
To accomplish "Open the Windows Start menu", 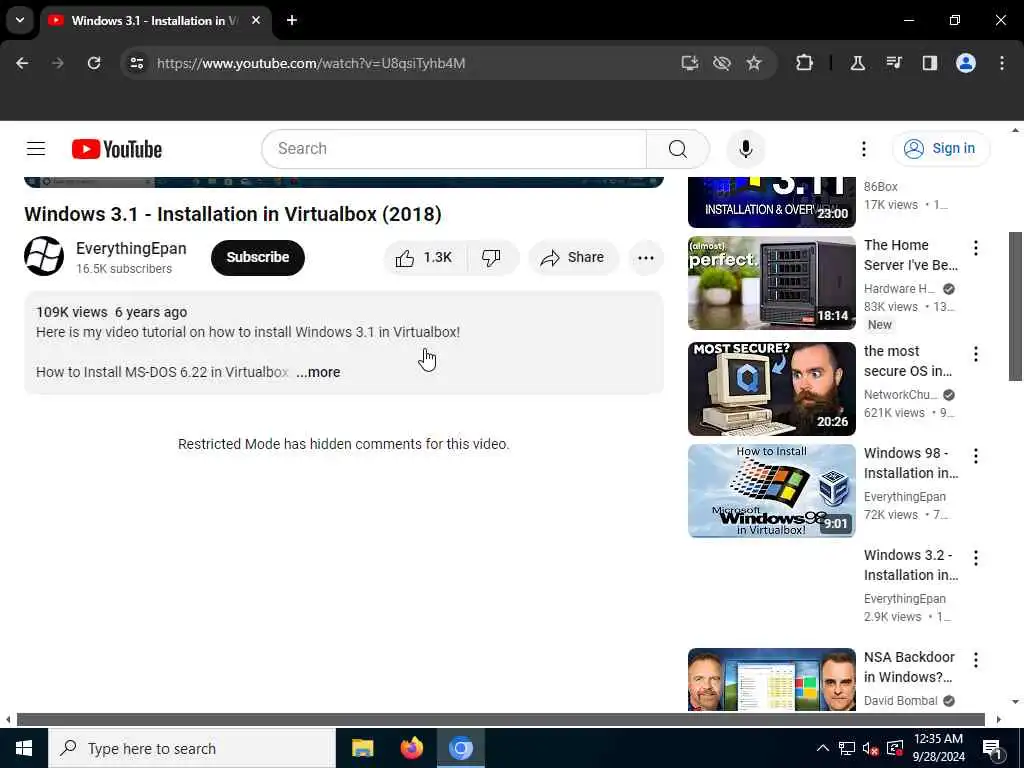I will (x=24, y=748).
